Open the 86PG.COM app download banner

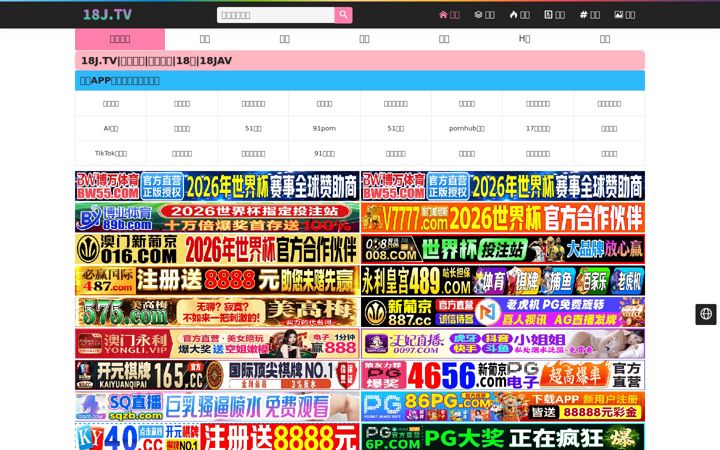click(503, 406)
